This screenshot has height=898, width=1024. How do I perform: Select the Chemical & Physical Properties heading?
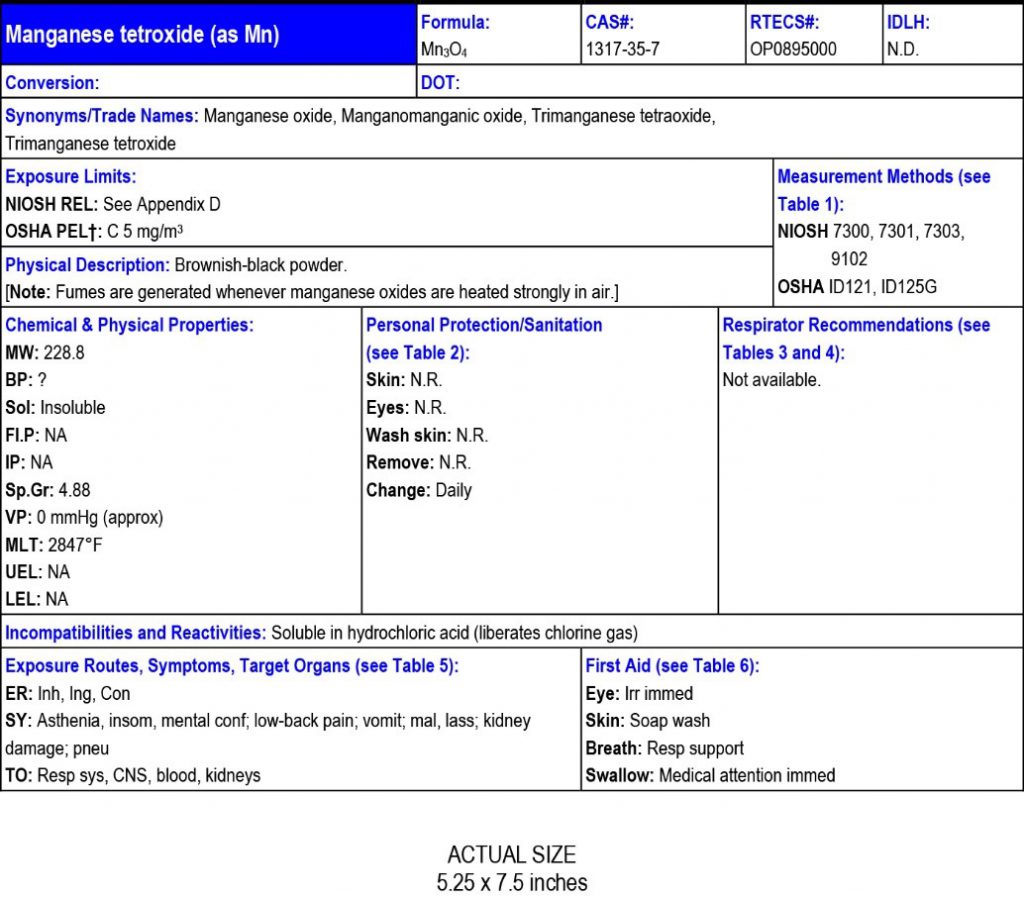[x=130, y=325]
